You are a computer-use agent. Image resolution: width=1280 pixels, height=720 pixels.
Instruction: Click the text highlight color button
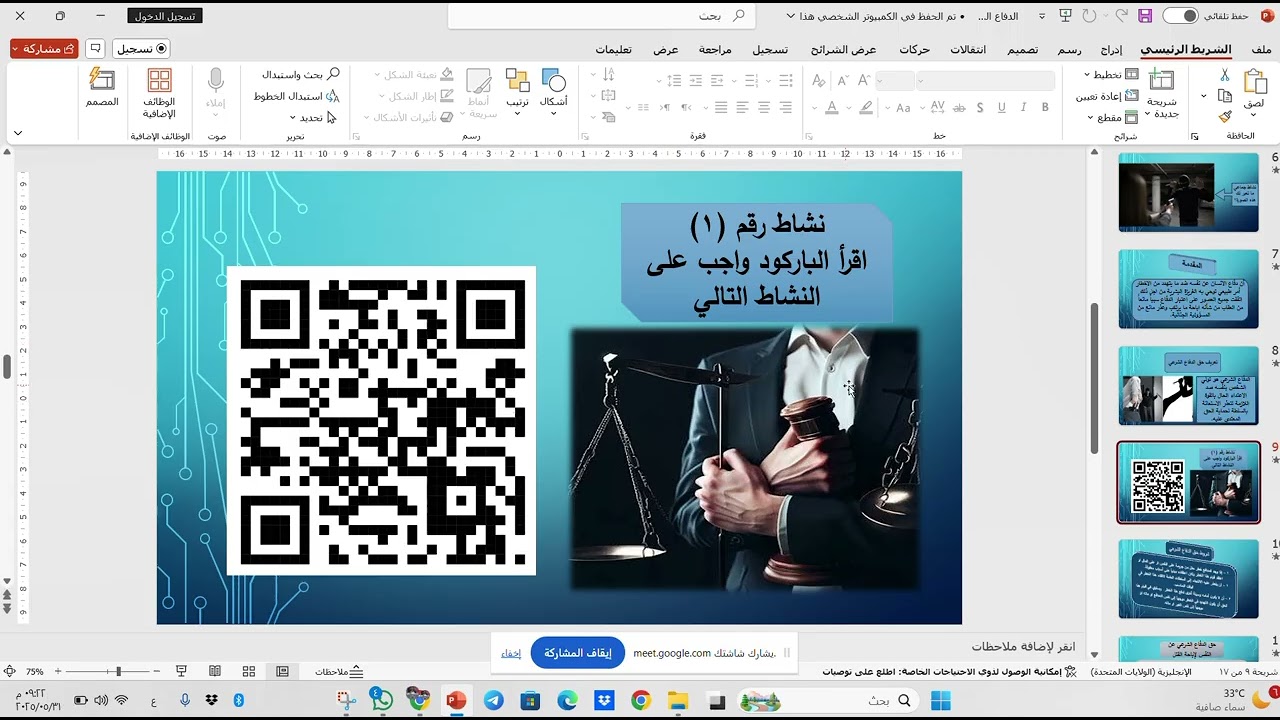pyautogui.click(x=864, y=107)
